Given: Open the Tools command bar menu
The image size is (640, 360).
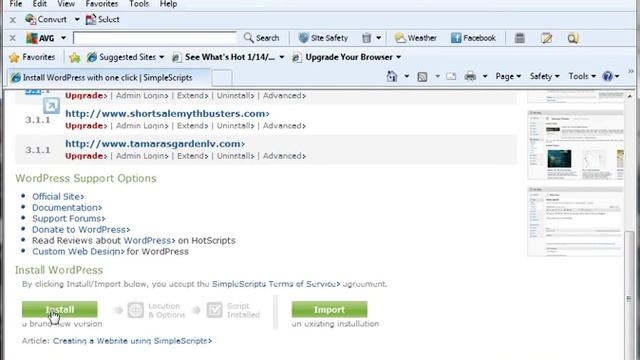Looking at the screenshot, I should (x=582, y=76).
